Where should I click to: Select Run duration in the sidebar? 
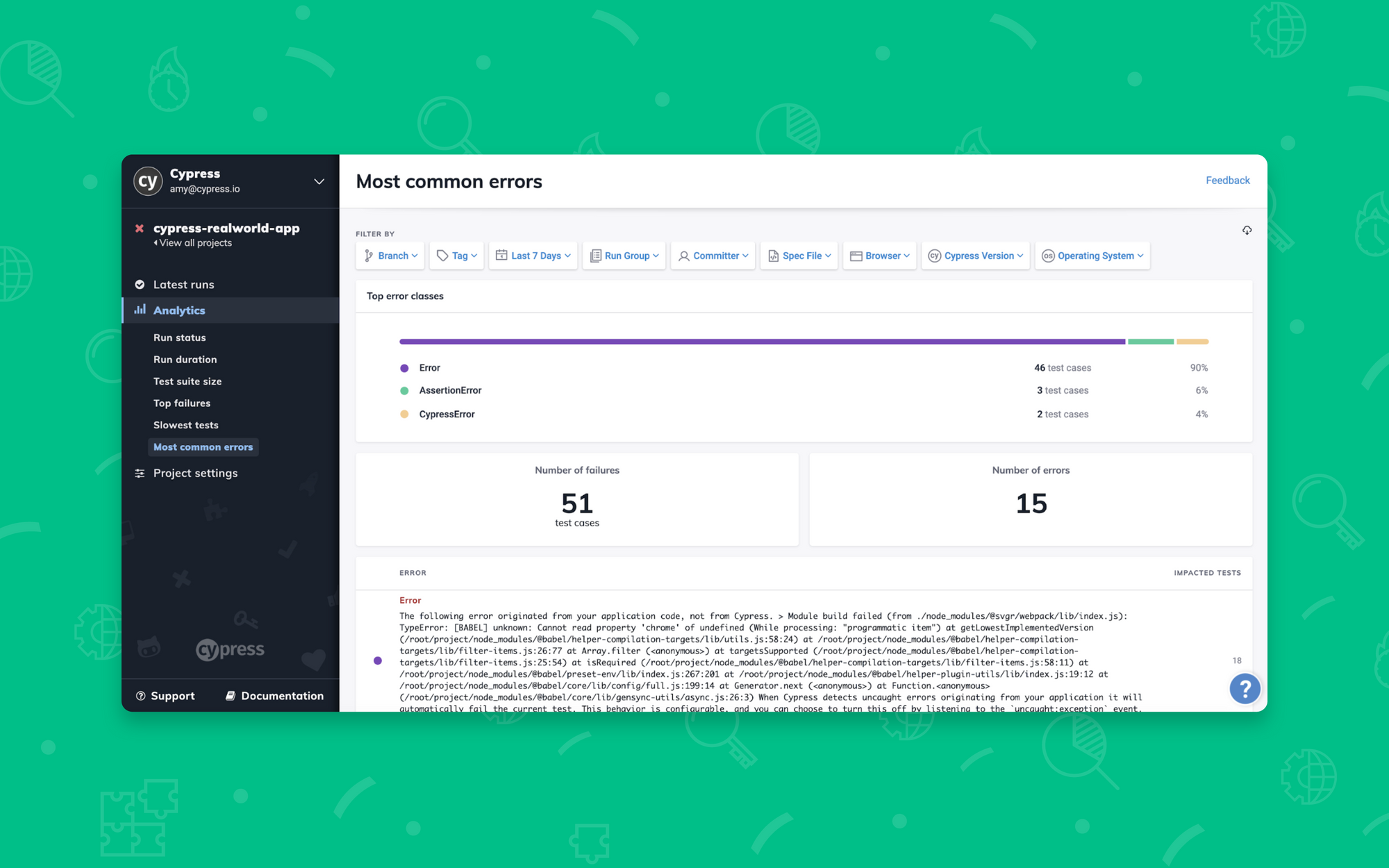(185, 360)
